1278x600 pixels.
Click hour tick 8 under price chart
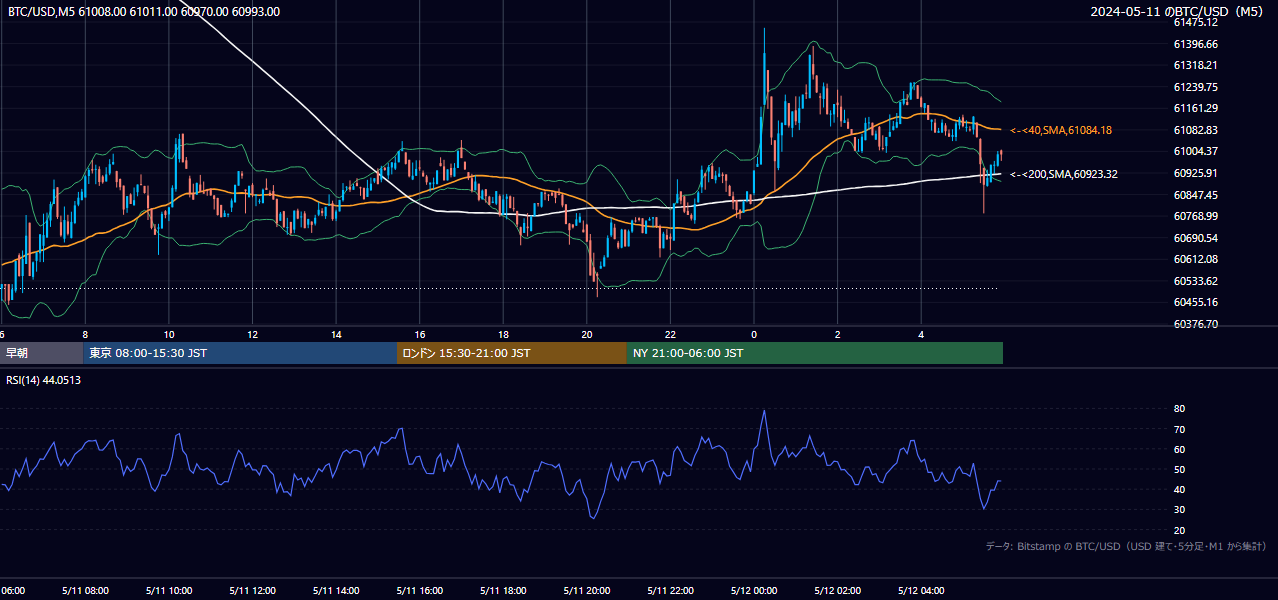point(85,334)
